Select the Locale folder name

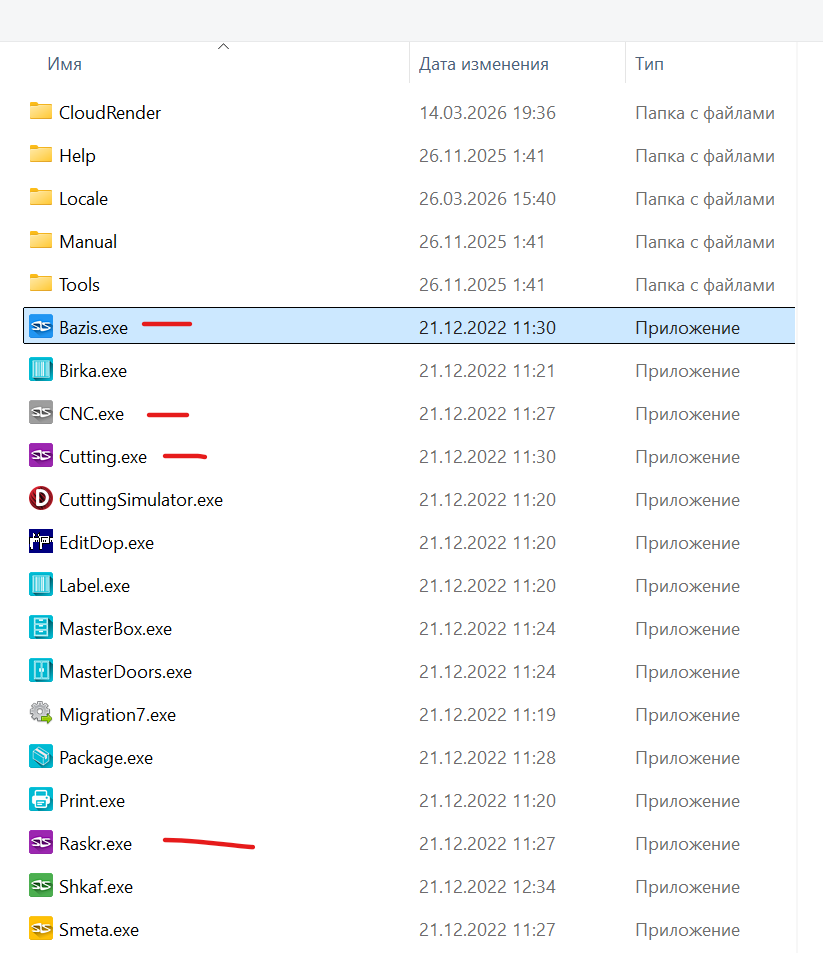83,199
